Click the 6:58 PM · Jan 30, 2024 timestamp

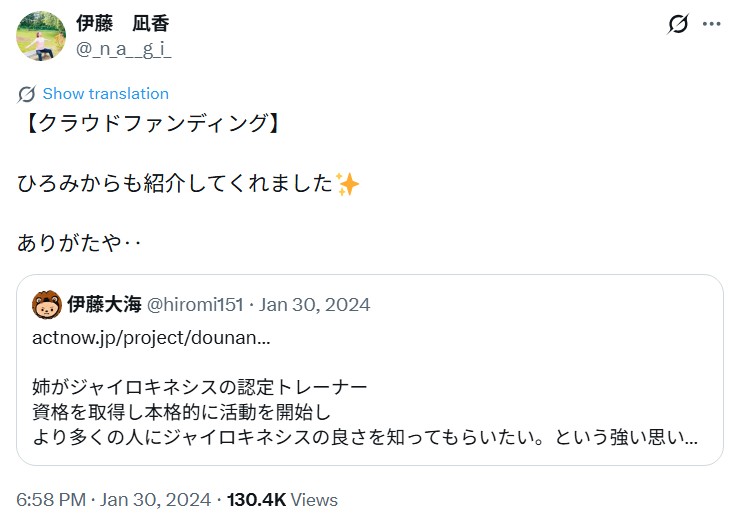pyautogui.click(x=114, y=499)
